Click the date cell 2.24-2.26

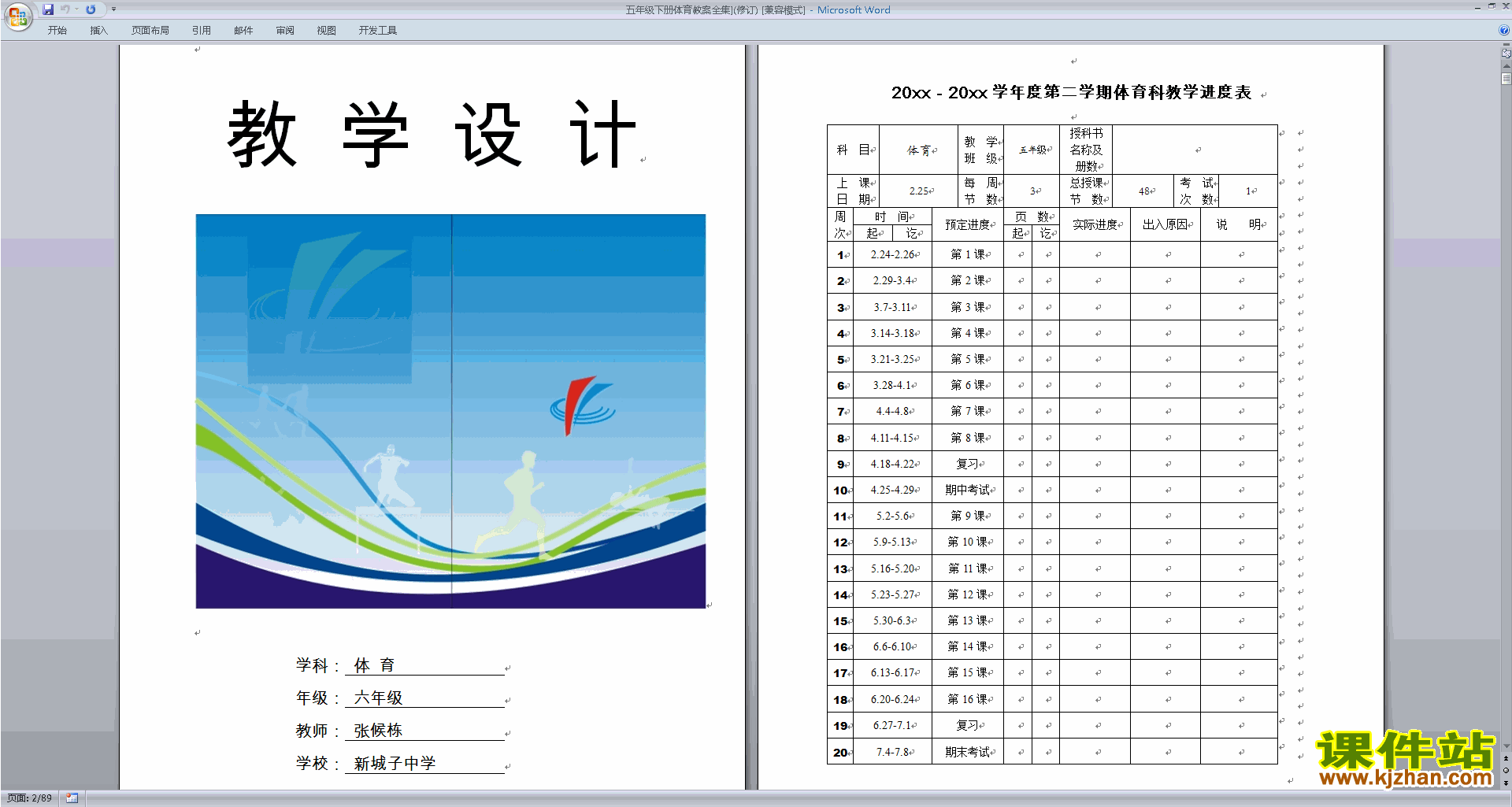pos(893,254)
